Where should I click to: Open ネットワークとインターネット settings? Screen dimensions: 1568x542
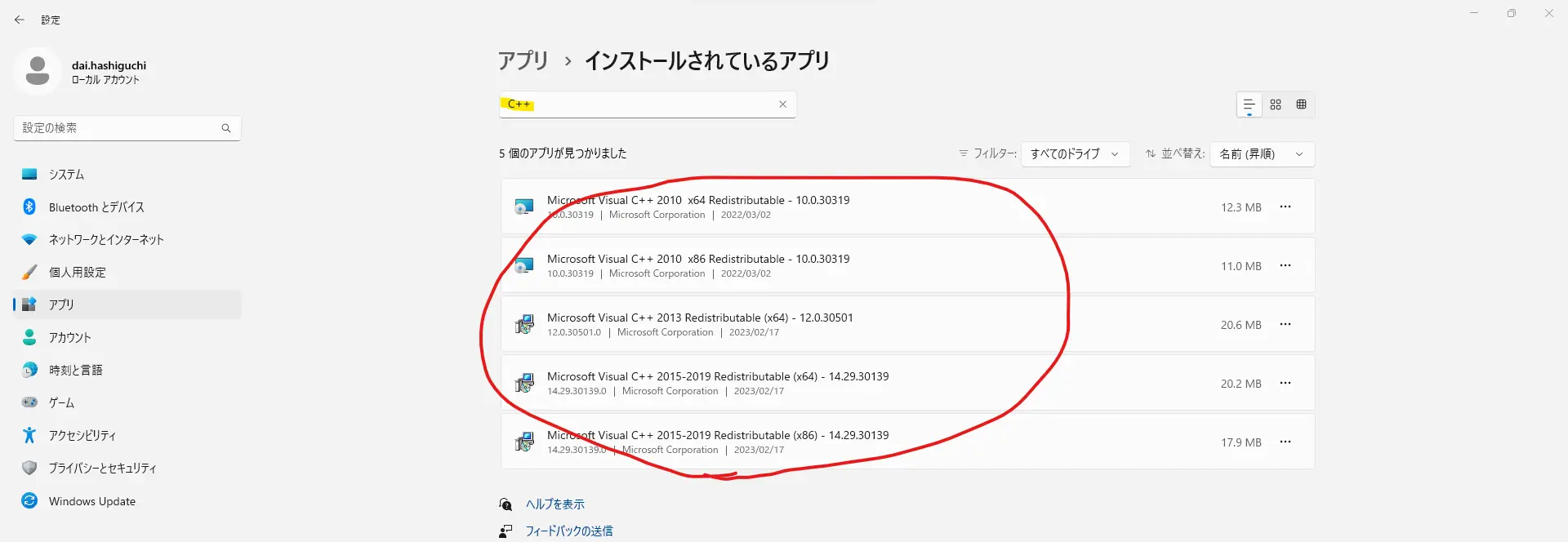pos(127,239)
